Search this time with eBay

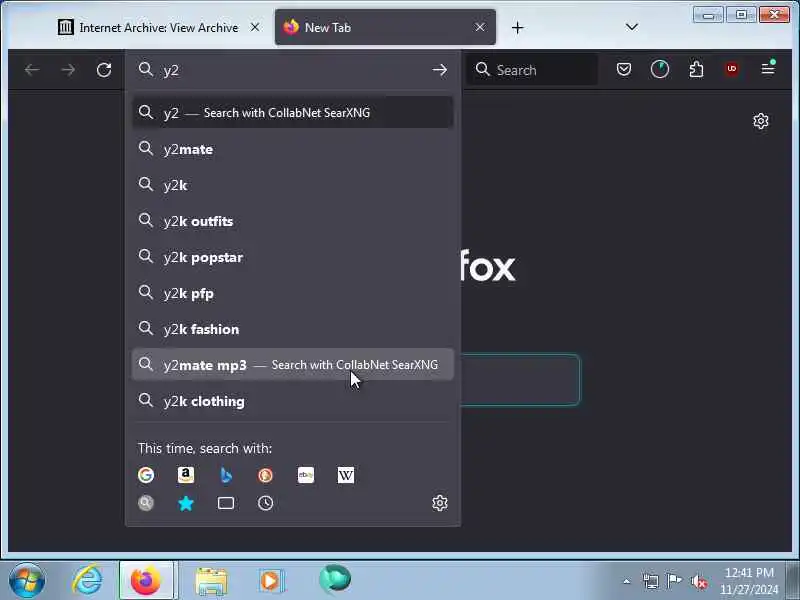(x=306, y=475)
